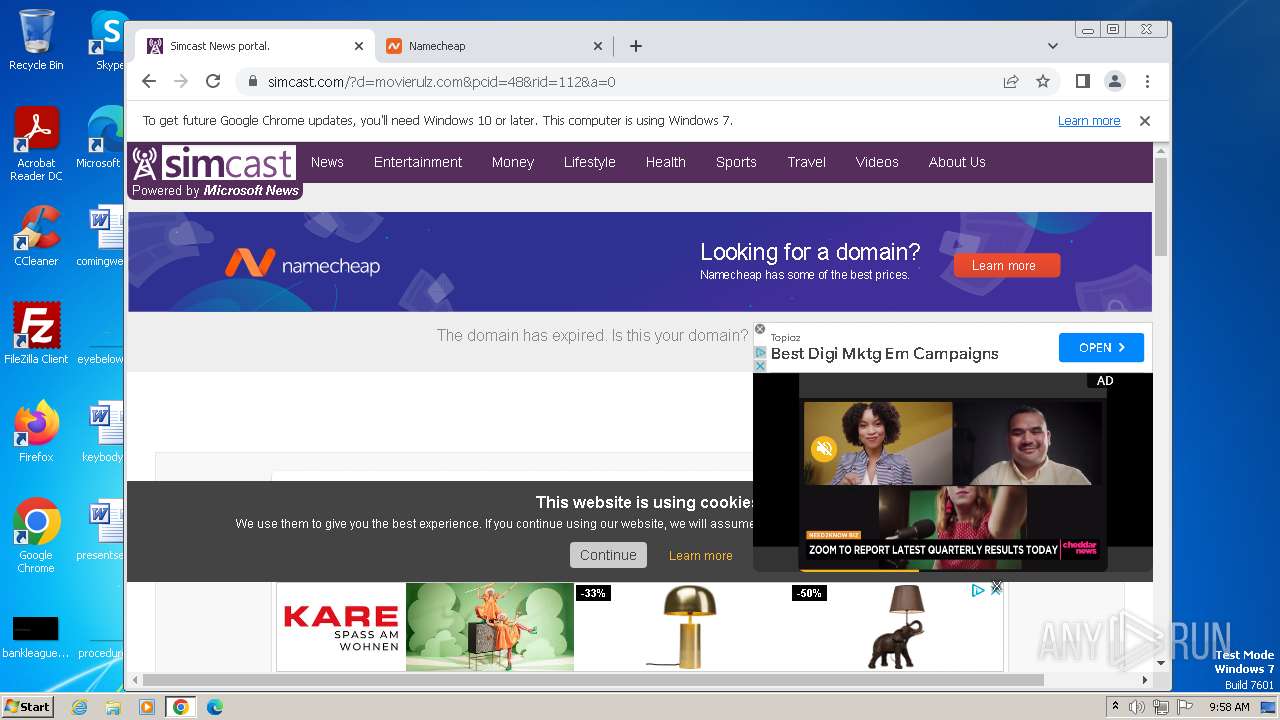The image size is (1280, 720).
Task: Click the address bar URL
Action: coord(441,82)
